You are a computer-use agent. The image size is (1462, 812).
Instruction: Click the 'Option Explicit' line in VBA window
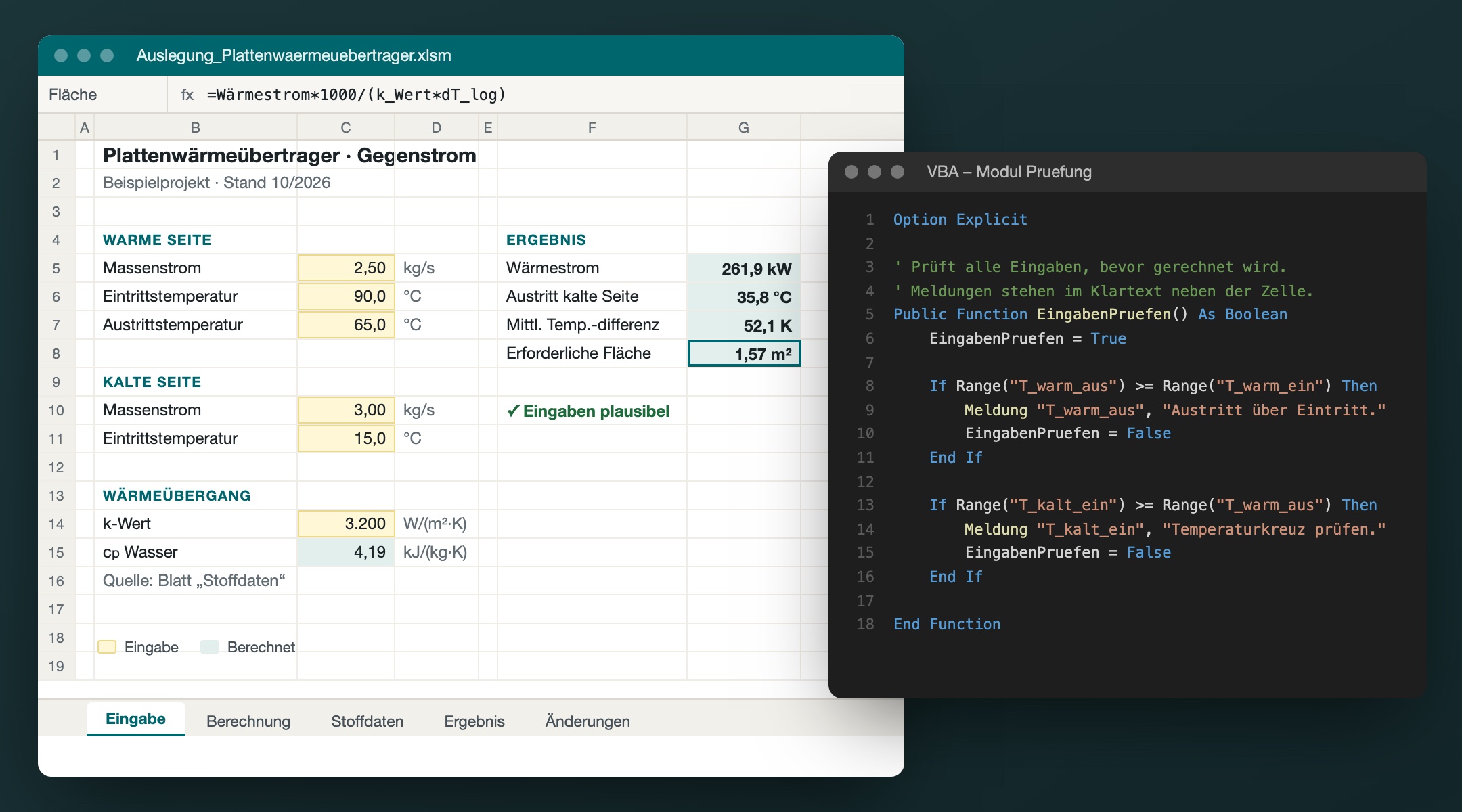point(960,219)
